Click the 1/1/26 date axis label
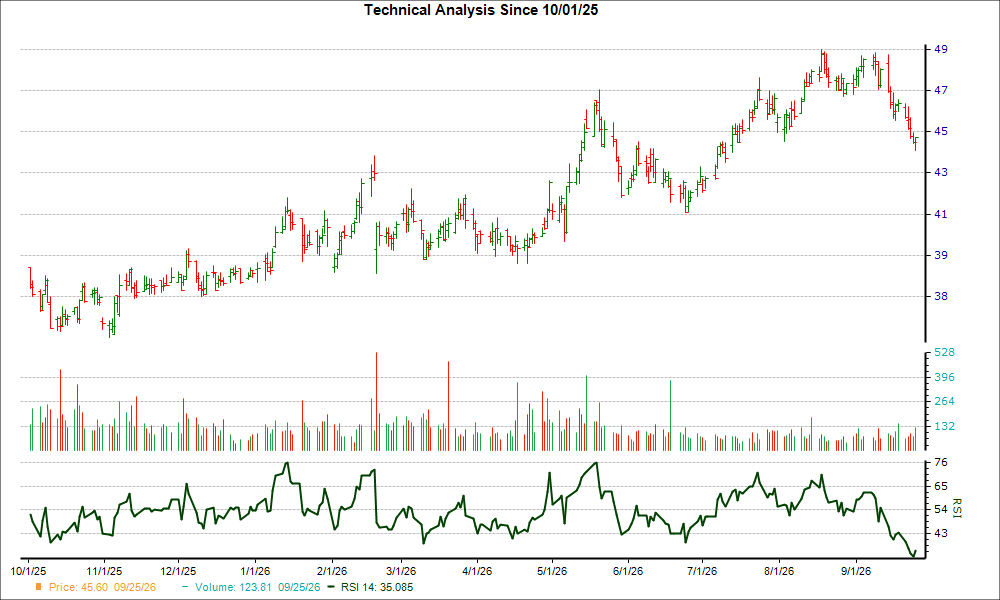Viewport: 1000px width, 600px height. [x=254, y=571]
